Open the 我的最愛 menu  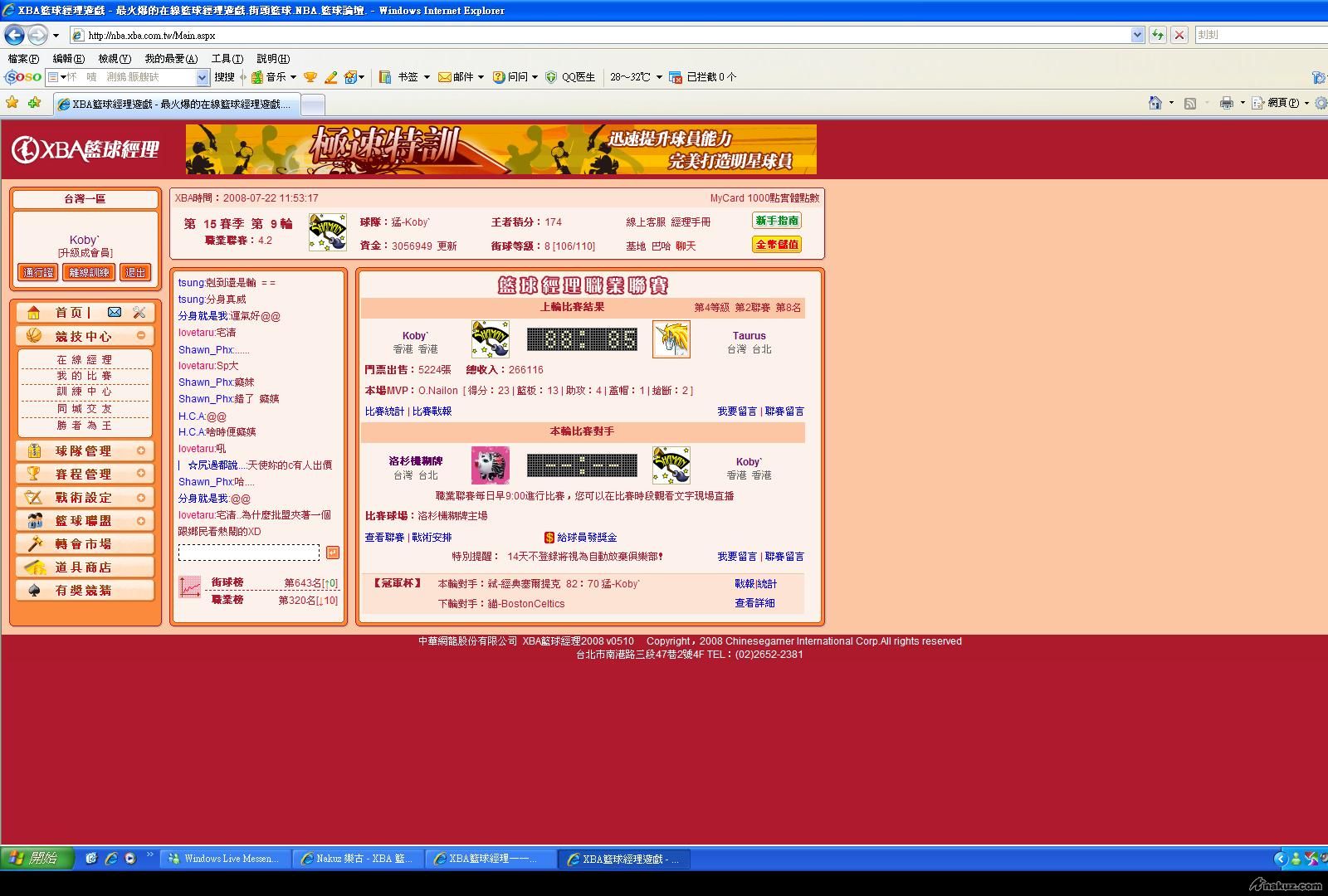(171, 59)
